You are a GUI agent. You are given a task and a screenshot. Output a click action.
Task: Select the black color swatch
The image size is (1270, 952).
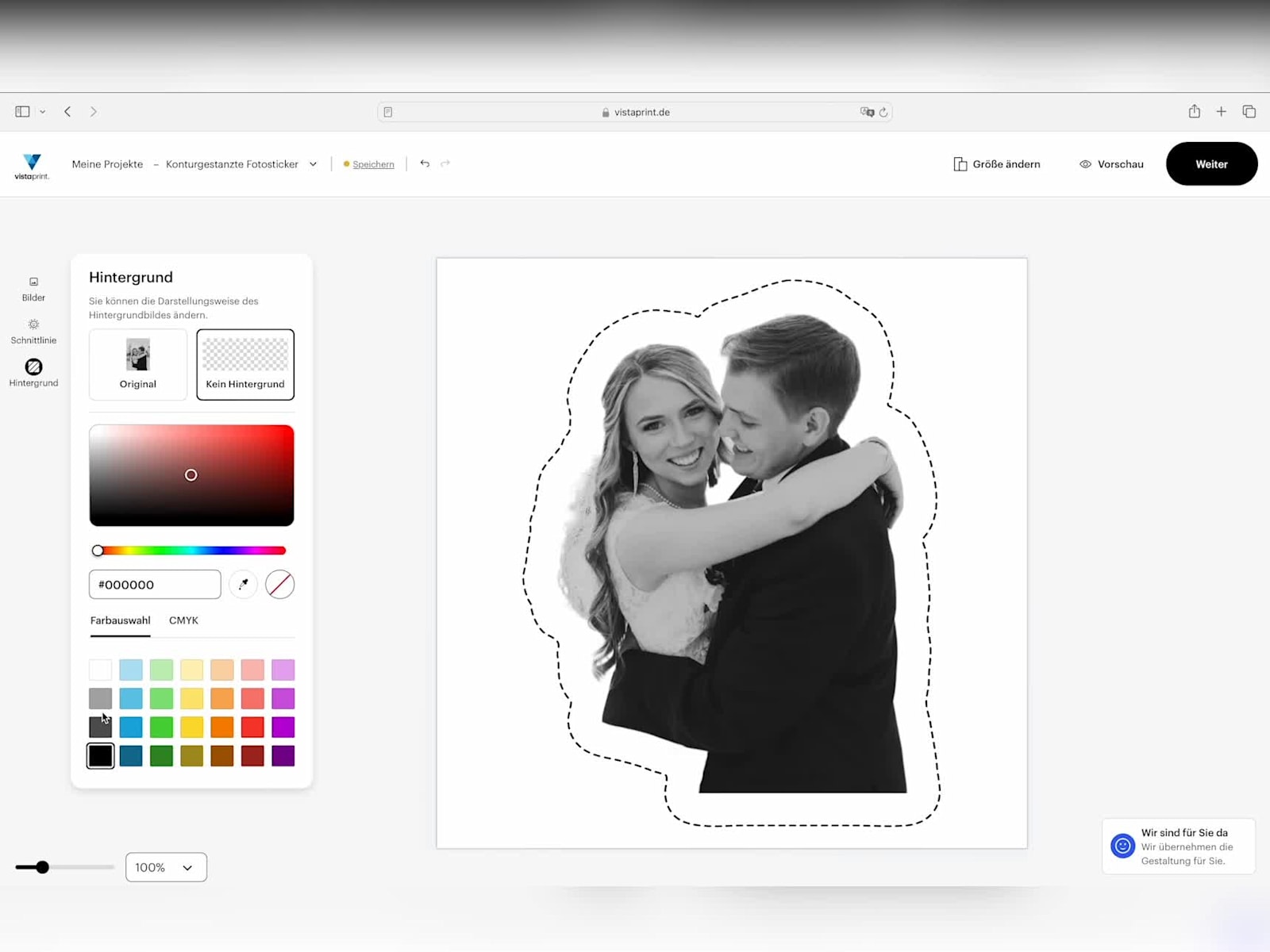coord(100,756)
